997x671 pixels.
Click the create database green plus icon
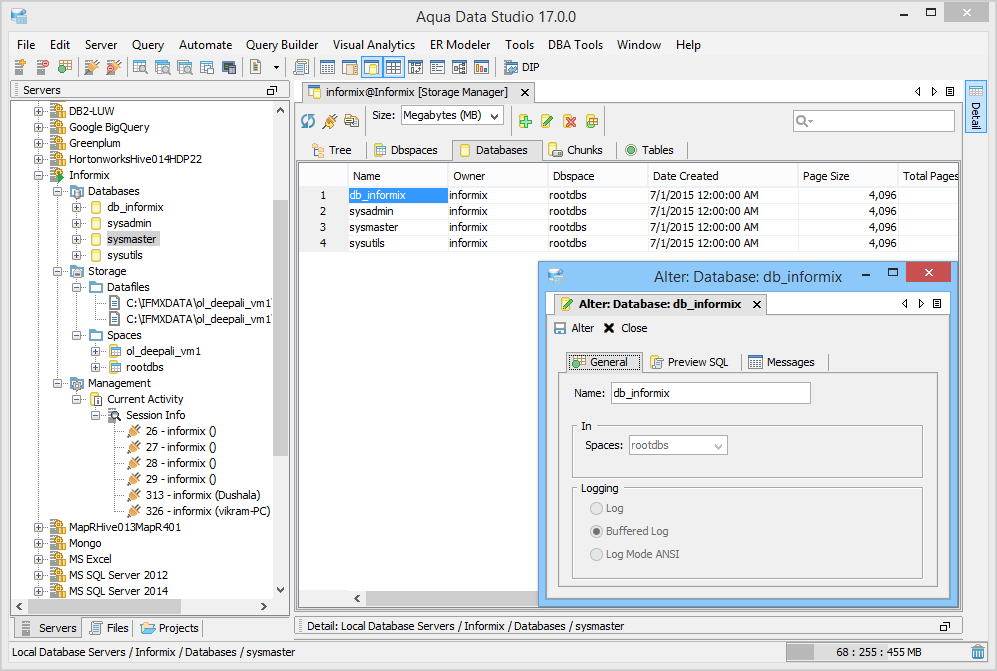coord(525,121)
